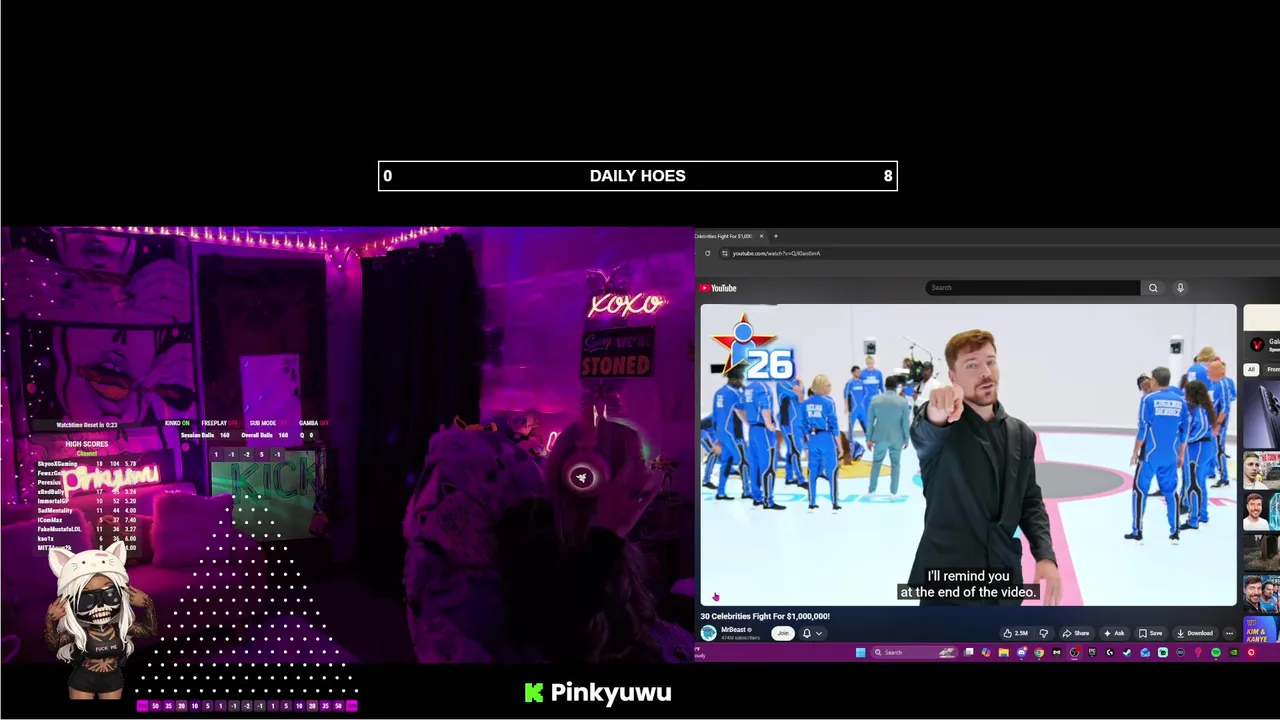Click 'ImmortalGP' in high scores list
Screen dimensions: 1280x720
(x=53, y=501)
